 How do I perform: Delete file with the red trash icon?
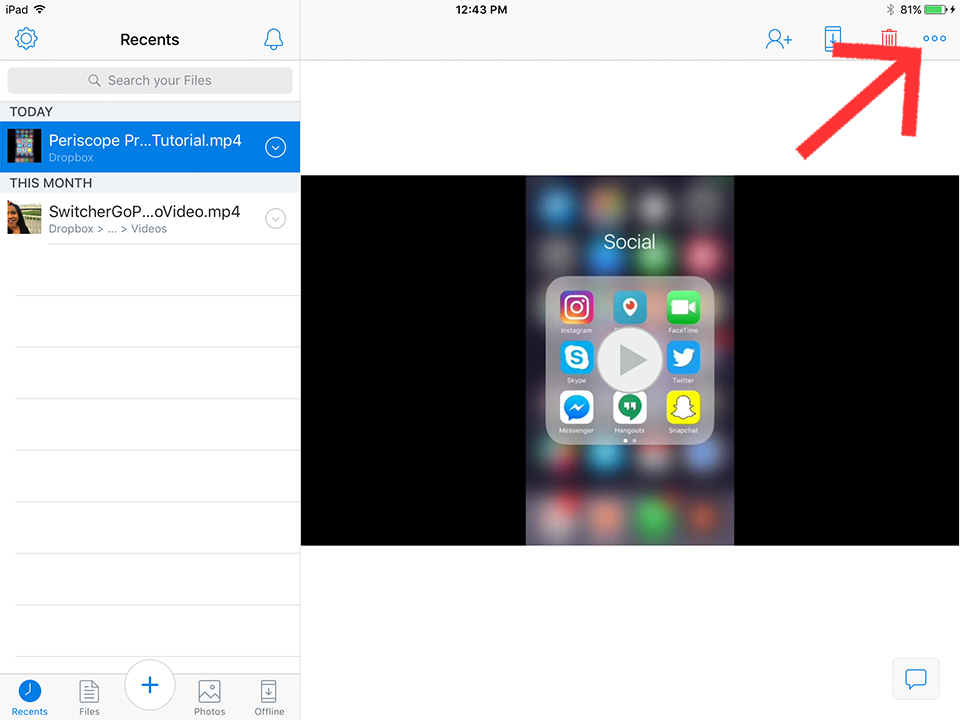point(888,39)
